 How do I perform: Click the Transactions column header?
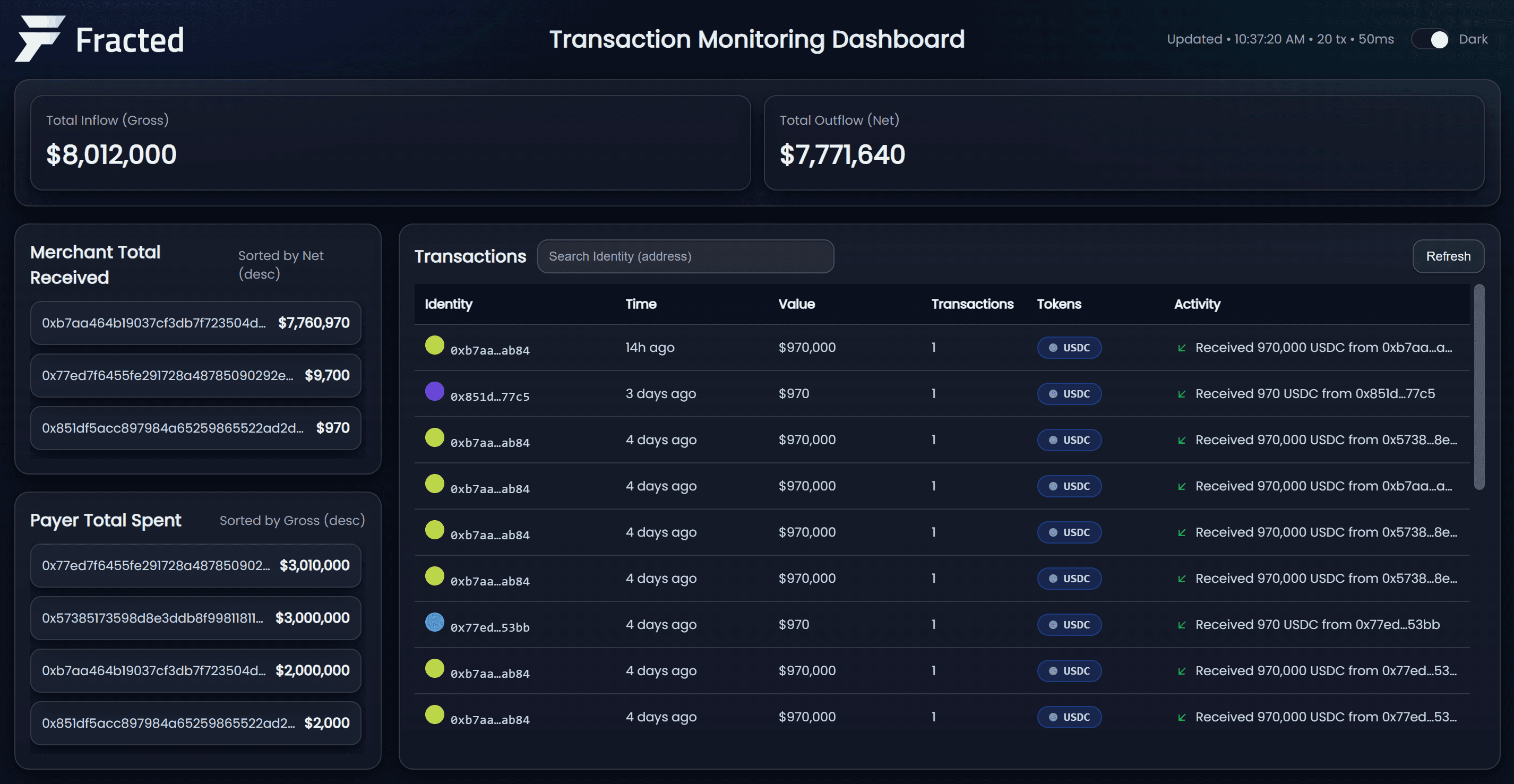click(972, 304)
